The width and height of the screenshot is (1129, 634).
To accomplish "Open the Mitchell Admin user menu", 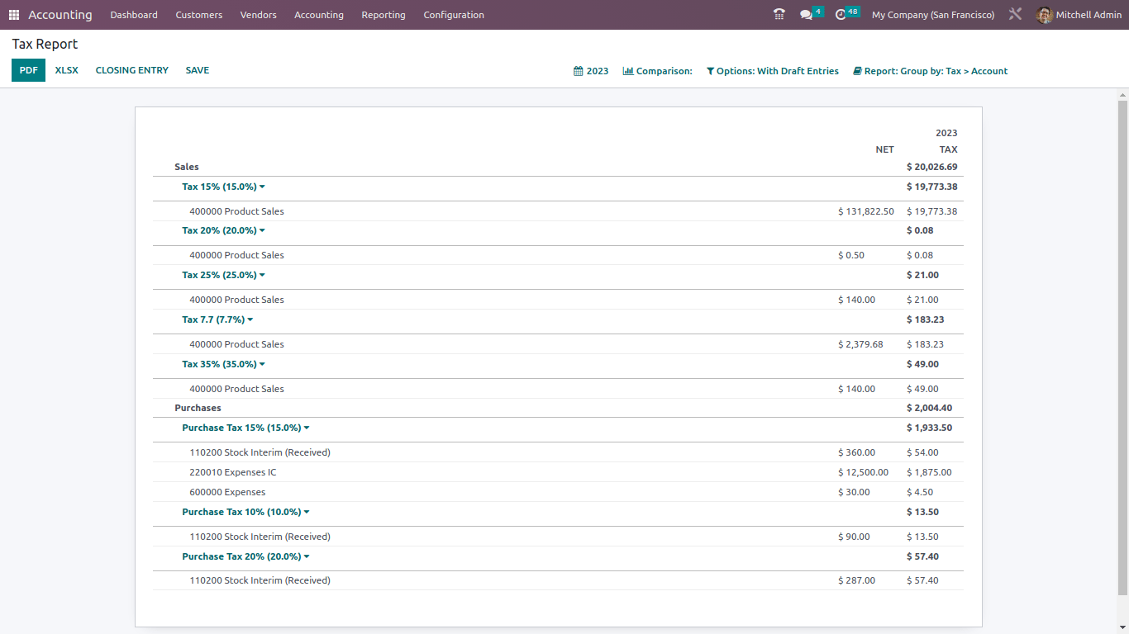I will click(x=1079, y=14).
